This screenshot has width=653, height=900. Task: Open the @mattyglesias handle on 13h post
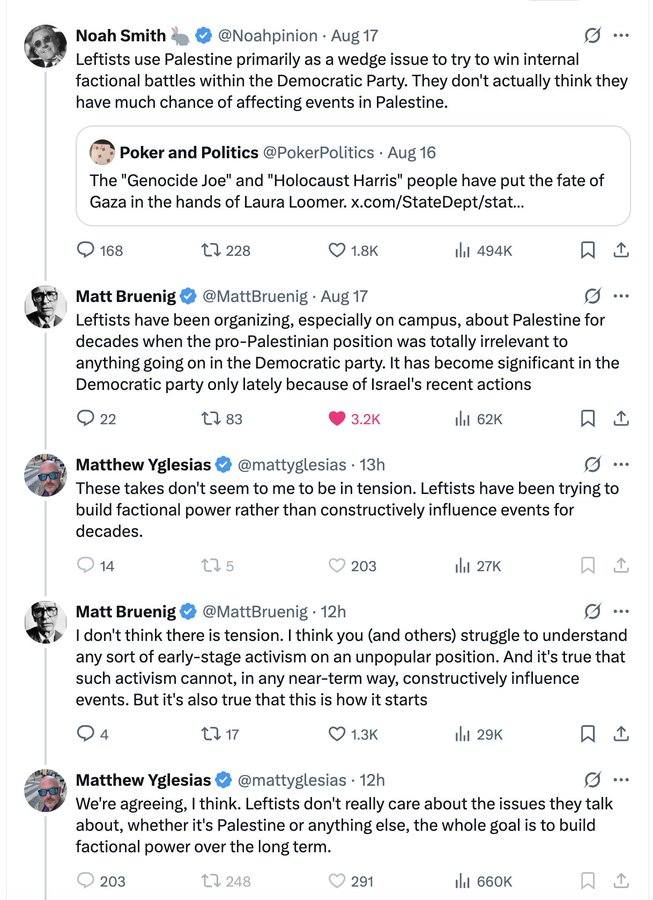pos(291,464)
